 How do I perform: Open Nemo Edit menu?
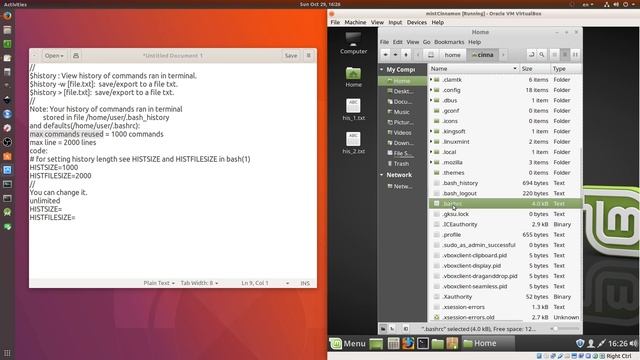398,42
